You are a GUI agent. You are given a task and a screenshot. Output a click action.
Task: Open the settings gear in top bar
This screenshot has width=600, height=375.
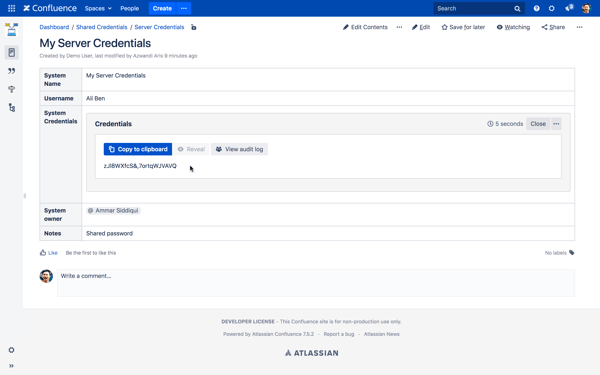pos(551,8)
